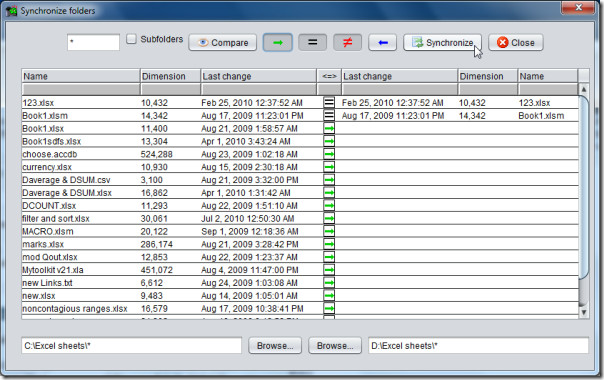Select the currency.xlsx file name
604x380 pixels.
click(47, 167)
